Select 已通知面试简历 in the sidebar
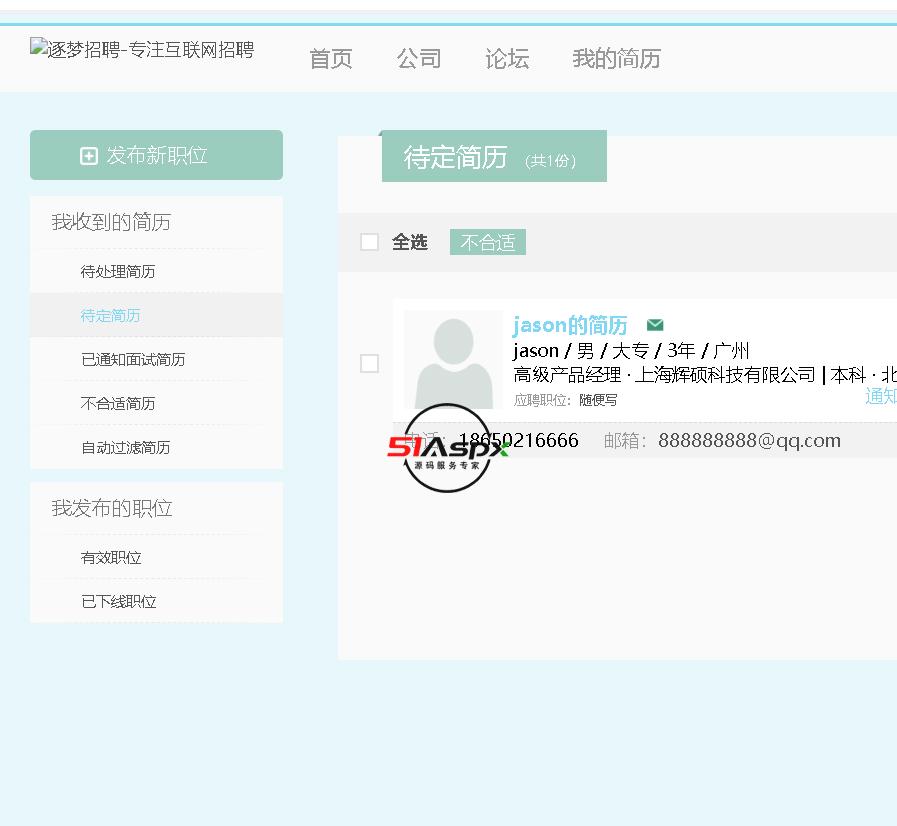This screenshot has height=826, width=897. [x=133, y=360]
